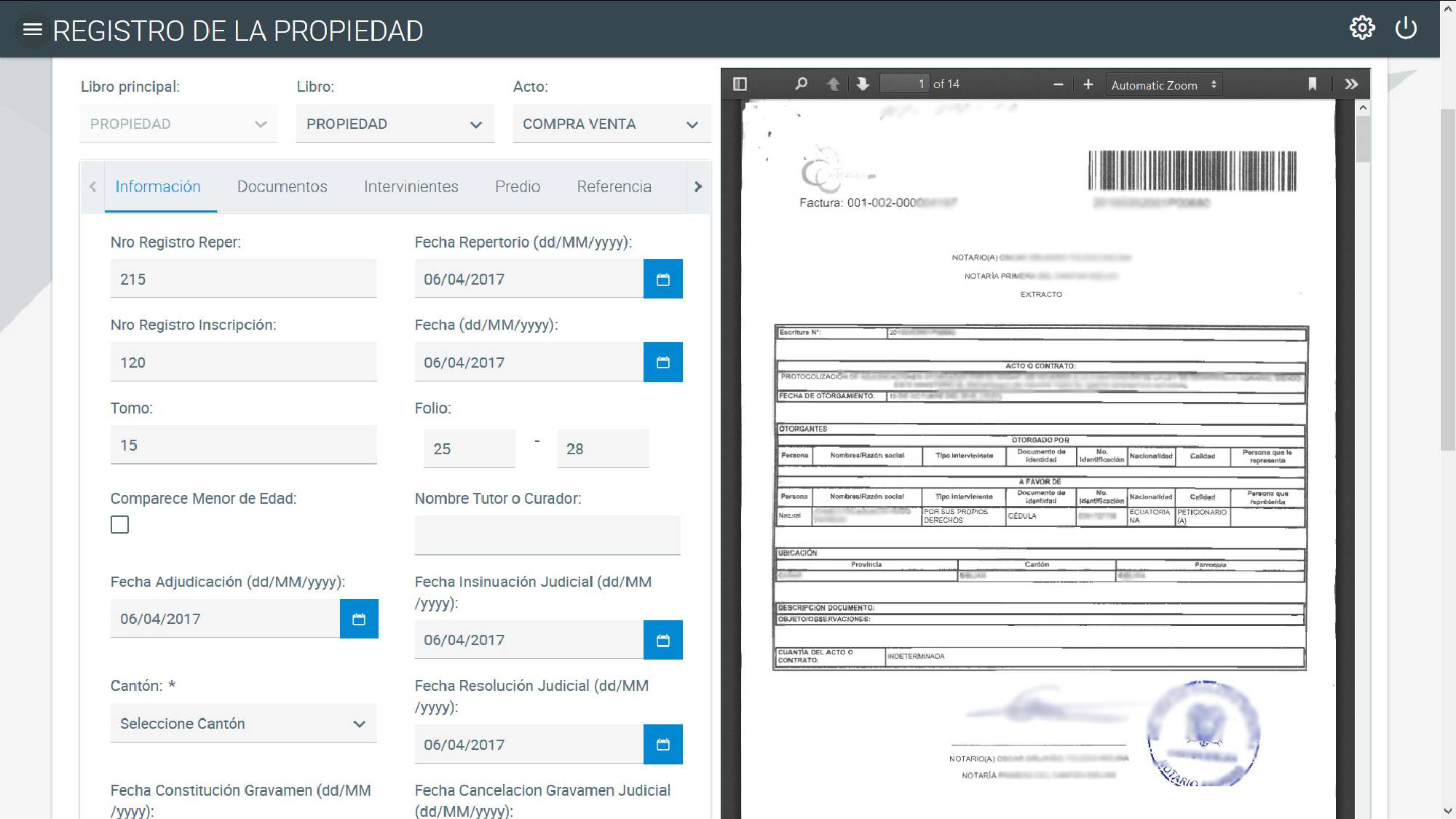This screenshot has width=1456, height=819.
Task: Go to next PDF page
Action: (863, 84)
